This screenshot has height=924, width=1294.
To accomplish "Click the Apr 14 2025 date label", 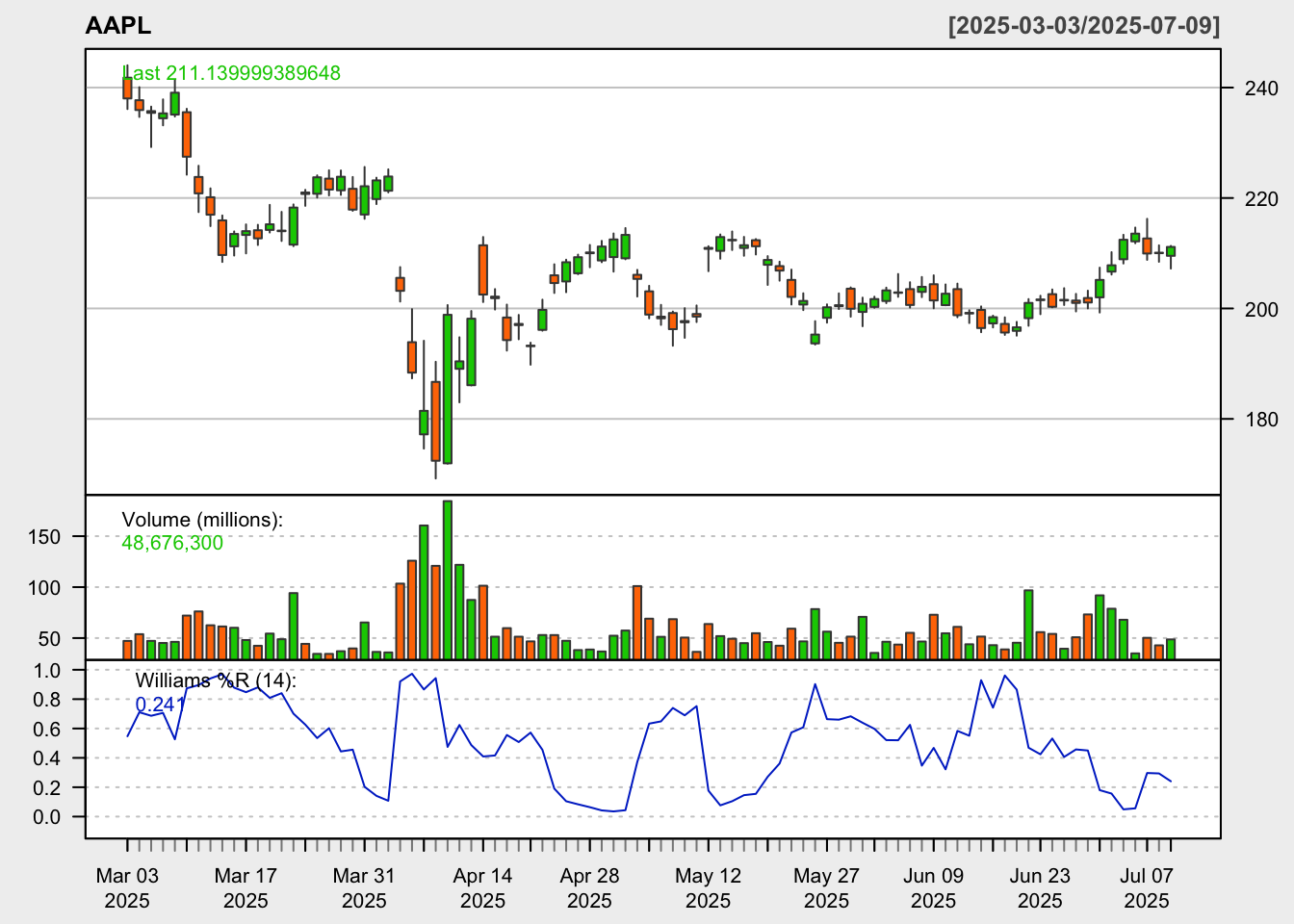I will [482, 888].
